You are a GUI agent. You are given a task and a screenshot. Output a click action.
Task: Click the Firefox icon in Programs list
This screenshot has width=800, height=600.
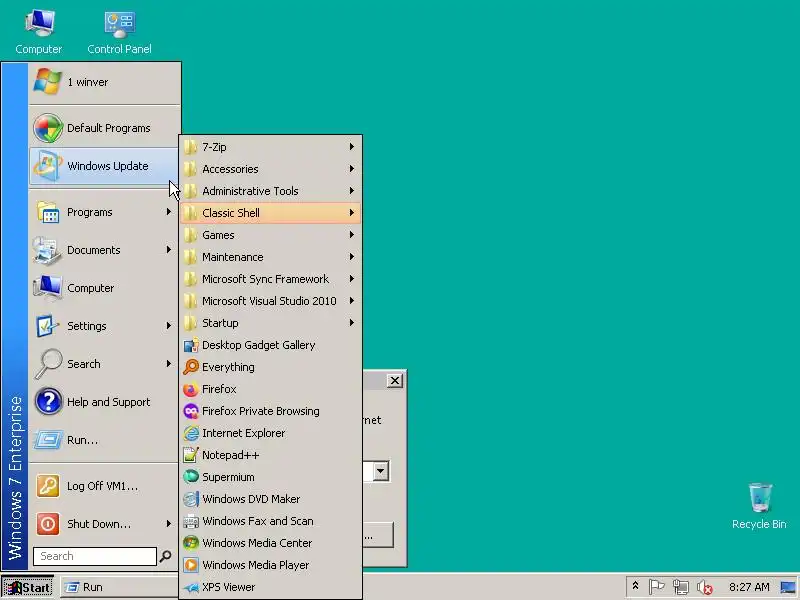click(x=190, y=389)
